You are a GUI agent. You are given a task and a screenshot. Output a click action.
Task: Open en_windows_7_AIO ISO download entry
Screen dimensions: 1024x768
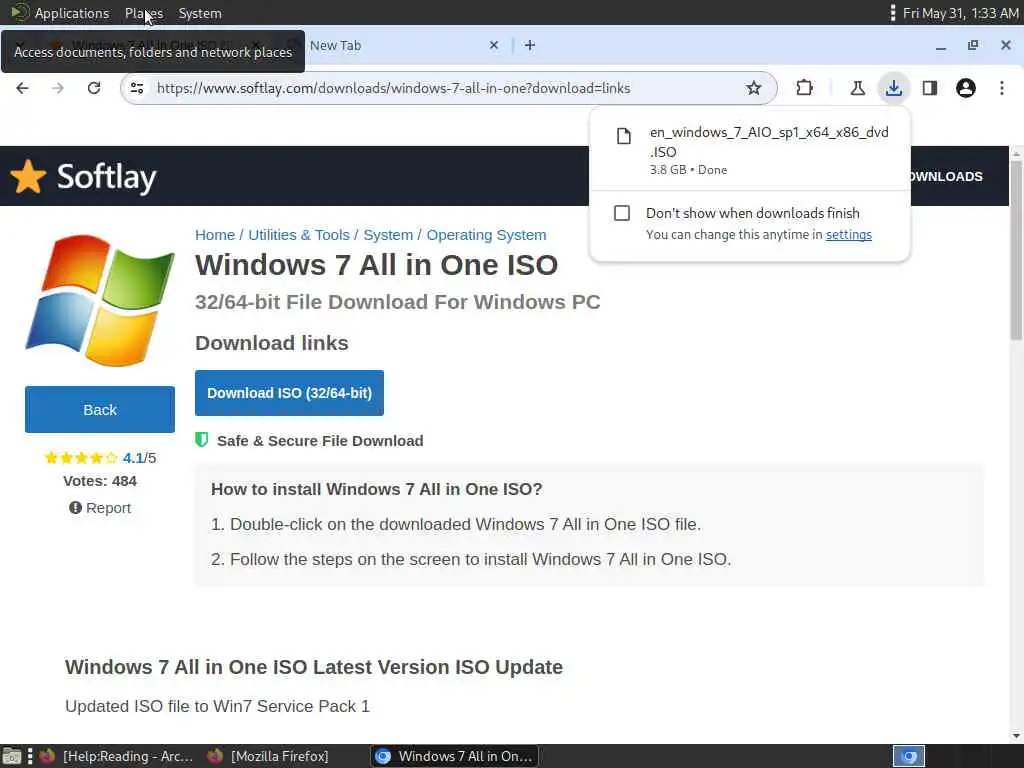pos(750,150)
